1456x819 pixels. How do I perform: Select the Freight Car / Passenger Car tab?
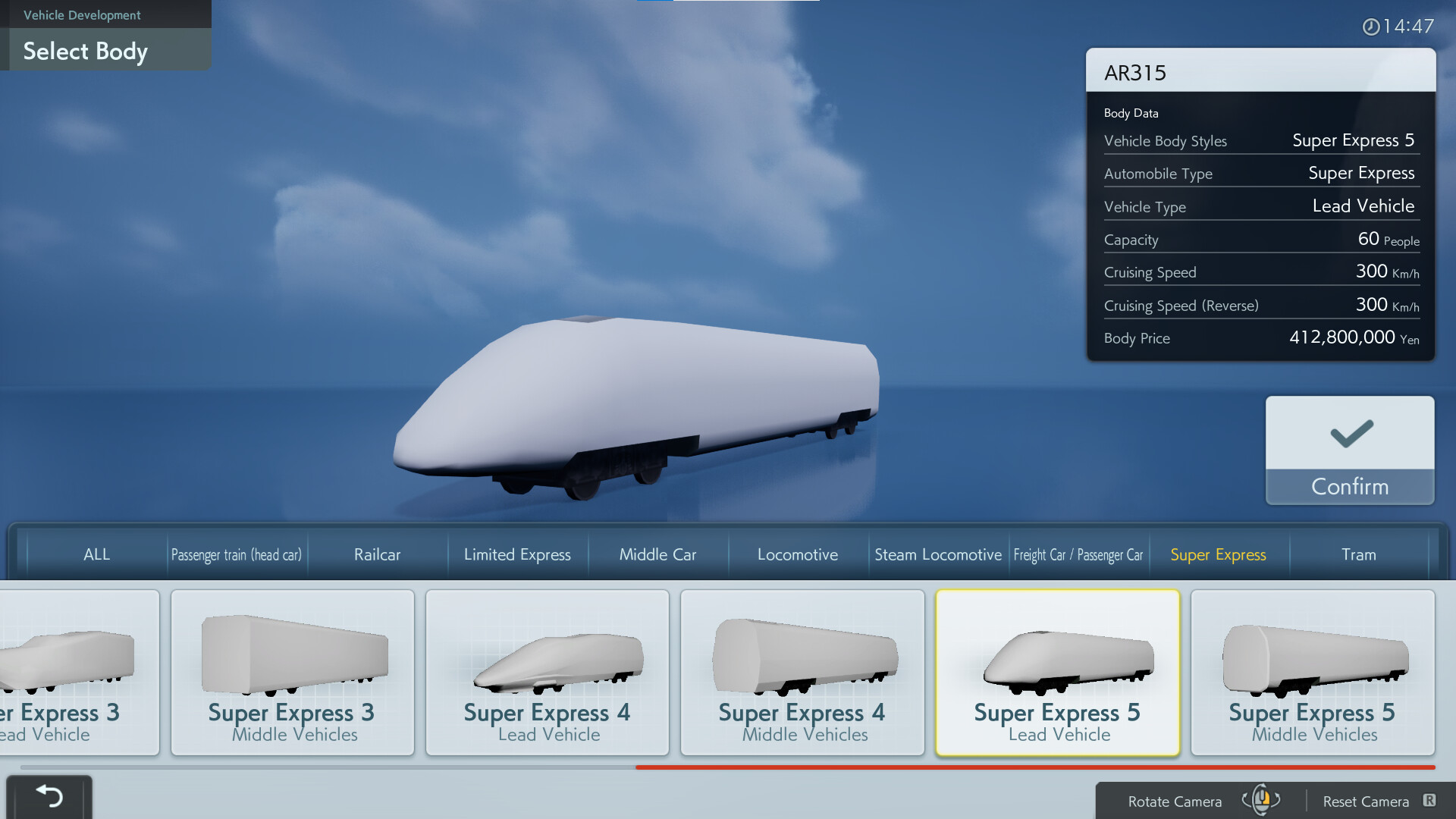click(1079, 554)
